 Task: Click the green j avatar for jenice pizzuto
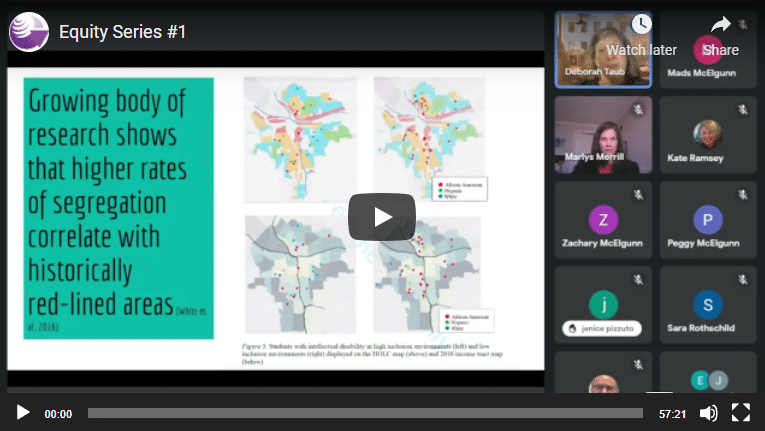tap(603, 305)
